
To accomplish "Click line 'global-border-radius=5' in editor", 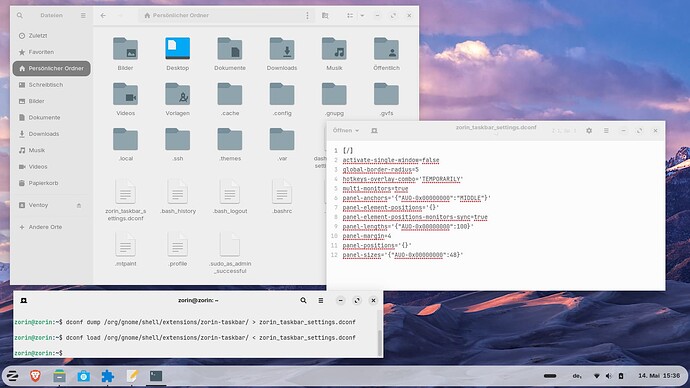I will coord(381,170).
